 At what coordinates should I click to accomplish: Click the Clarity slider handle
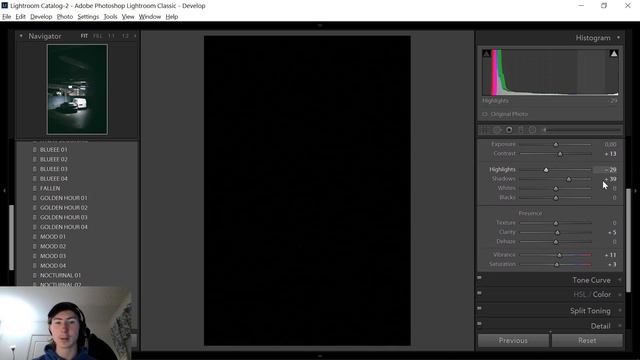coord(557,233)
